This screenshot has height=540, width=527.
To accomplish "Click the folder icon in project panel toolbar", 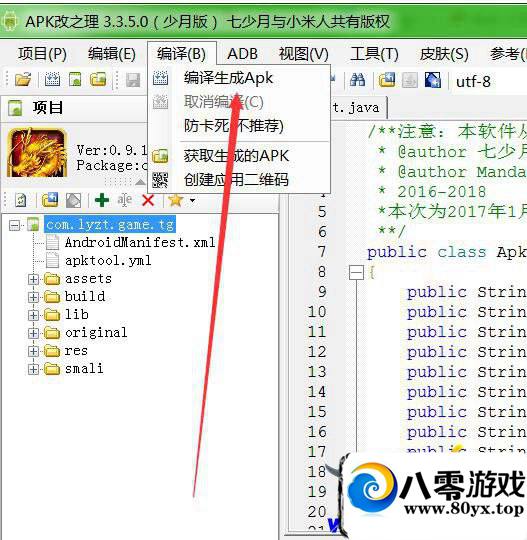I will click(x=50, y=200).
